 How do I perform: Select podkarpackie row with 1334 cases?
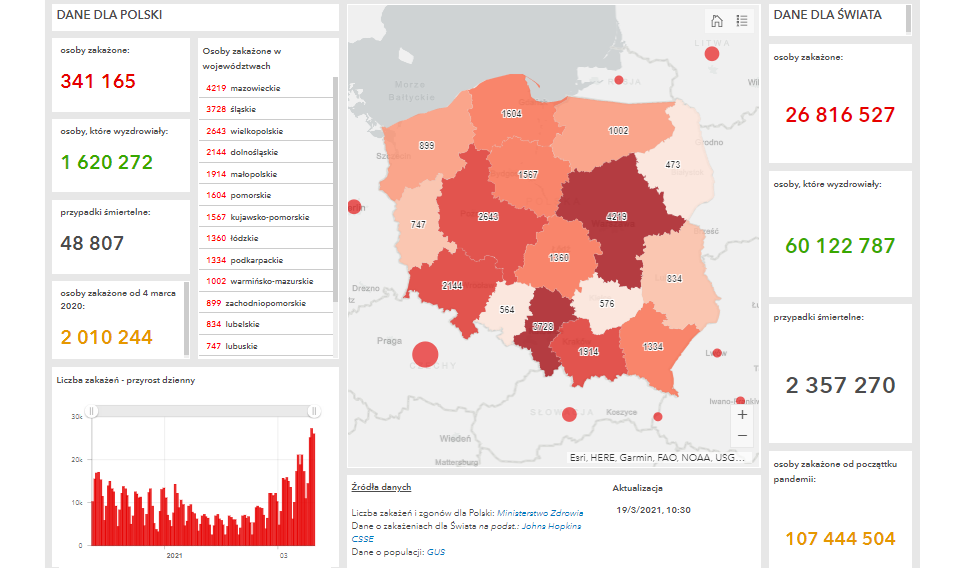[266, 260]
